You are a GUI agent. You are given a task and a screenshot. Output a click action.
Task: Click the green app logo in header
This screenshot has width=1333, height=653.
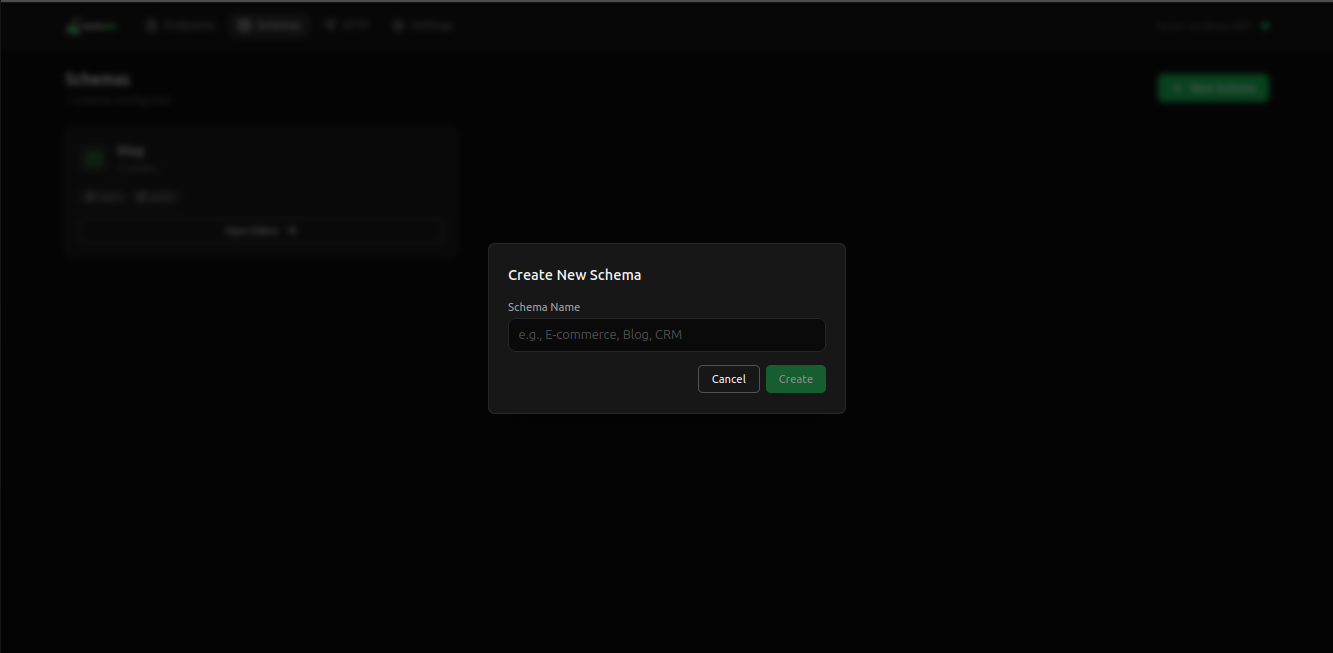[x=73, y=26]
